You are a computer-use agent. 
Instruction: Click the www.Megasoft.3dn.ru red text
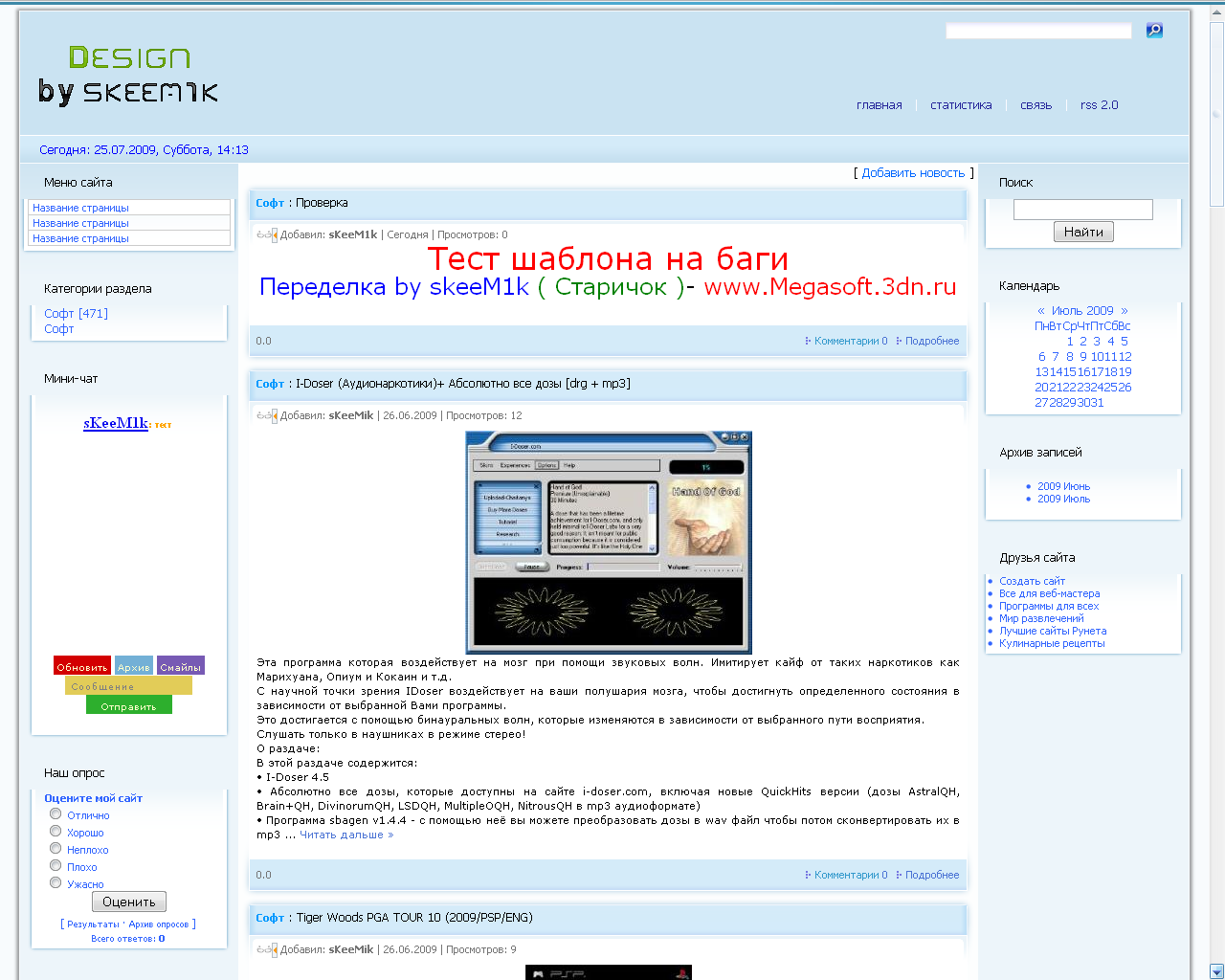coord(830,286)
